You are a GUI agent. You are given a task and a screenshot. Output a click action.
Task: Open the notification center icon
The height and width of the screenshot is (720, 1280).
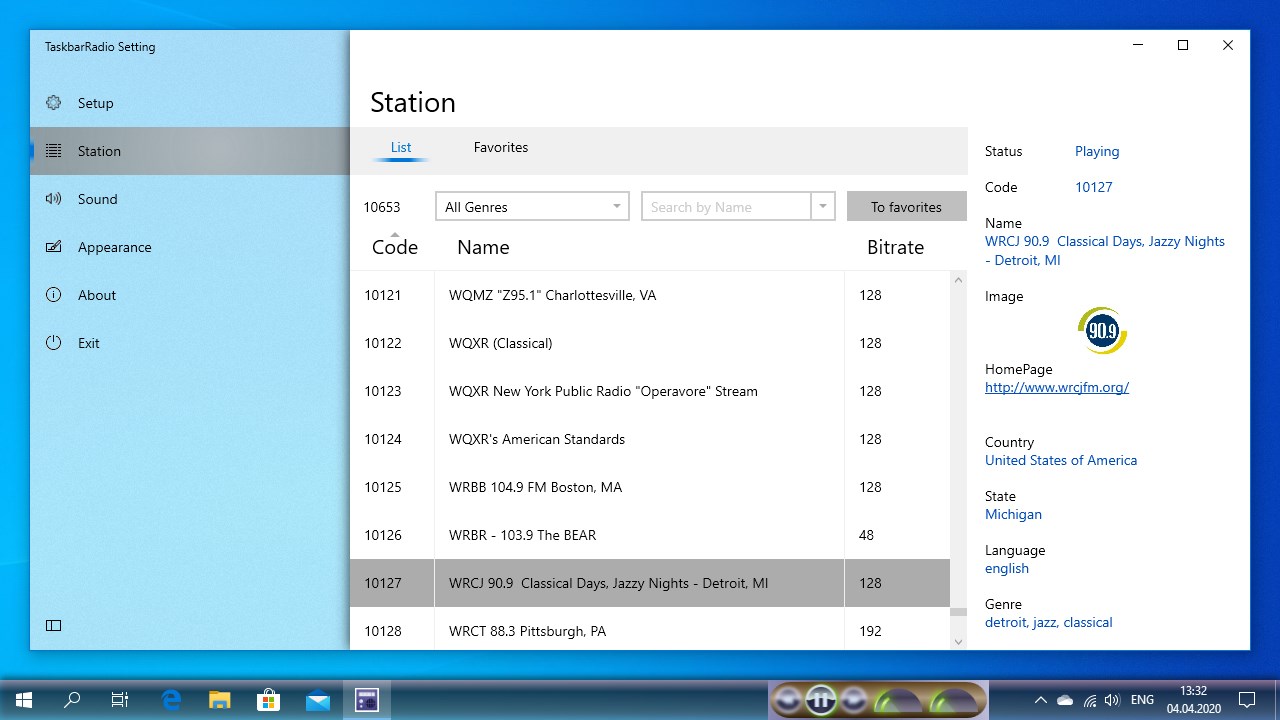point(1247,700)
